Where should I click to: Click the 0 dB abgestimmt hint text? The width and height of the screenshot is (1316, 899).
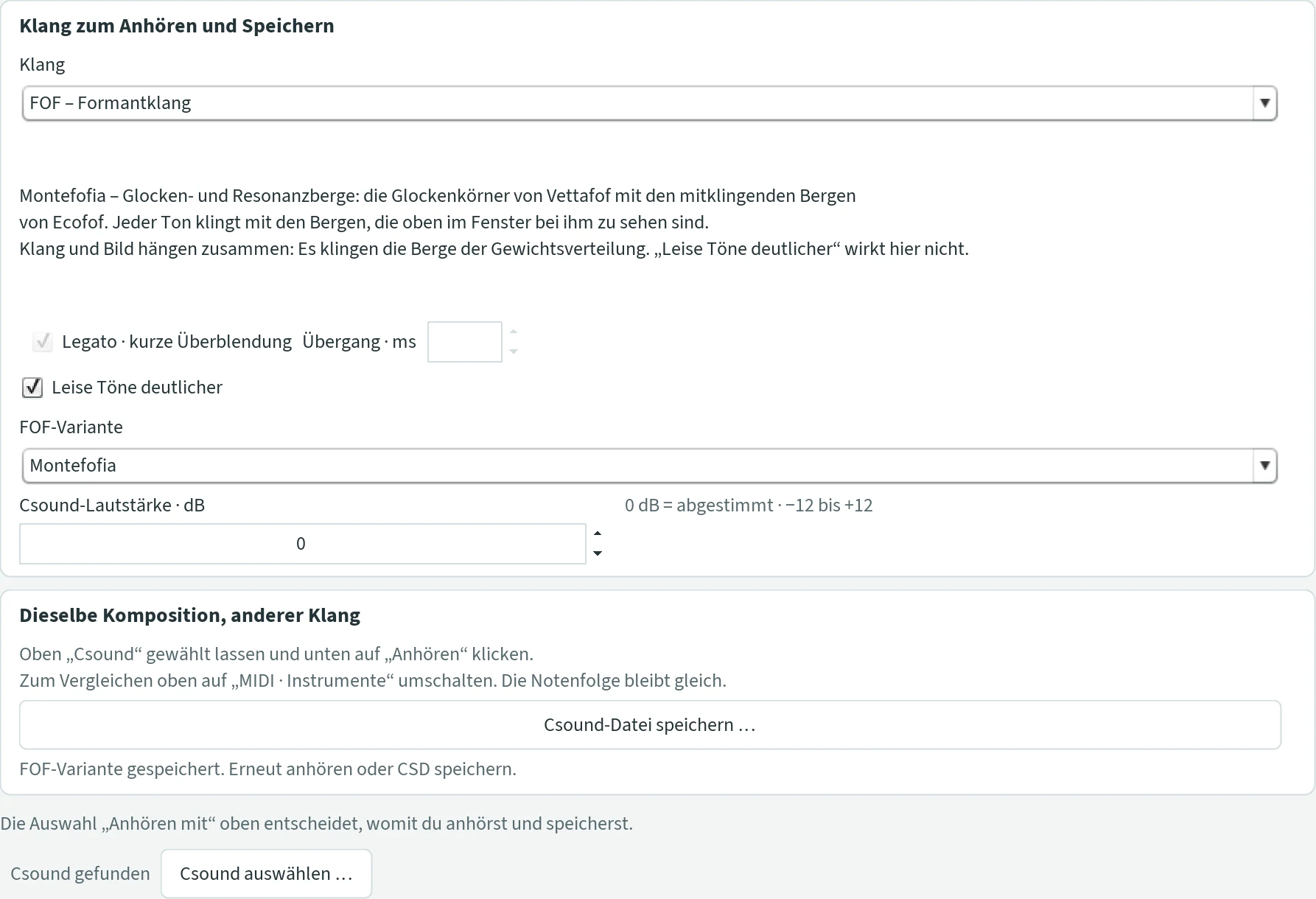pos(749,506)
